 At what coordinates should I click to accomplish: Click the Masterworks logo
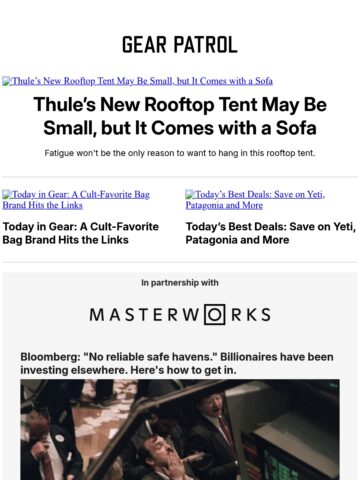(180, 314)
